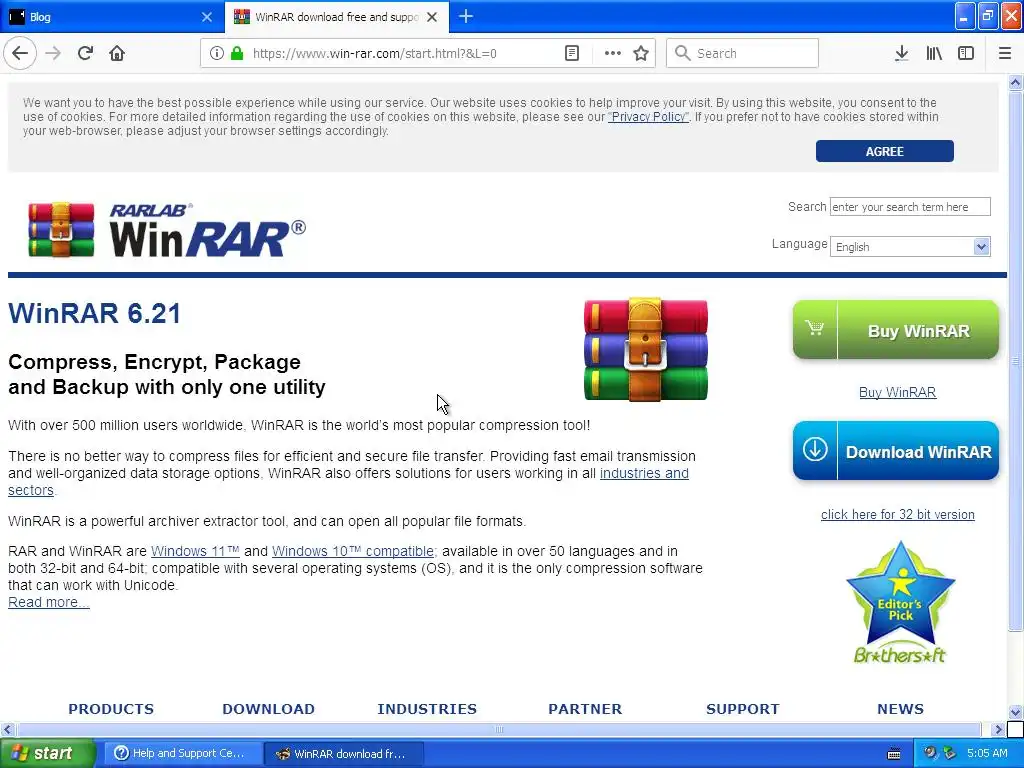Image resolution: width=1024 pixels, height=768 pixels.
Task: Click the RARLAB WinRAR logo
Action: (167, 230)
